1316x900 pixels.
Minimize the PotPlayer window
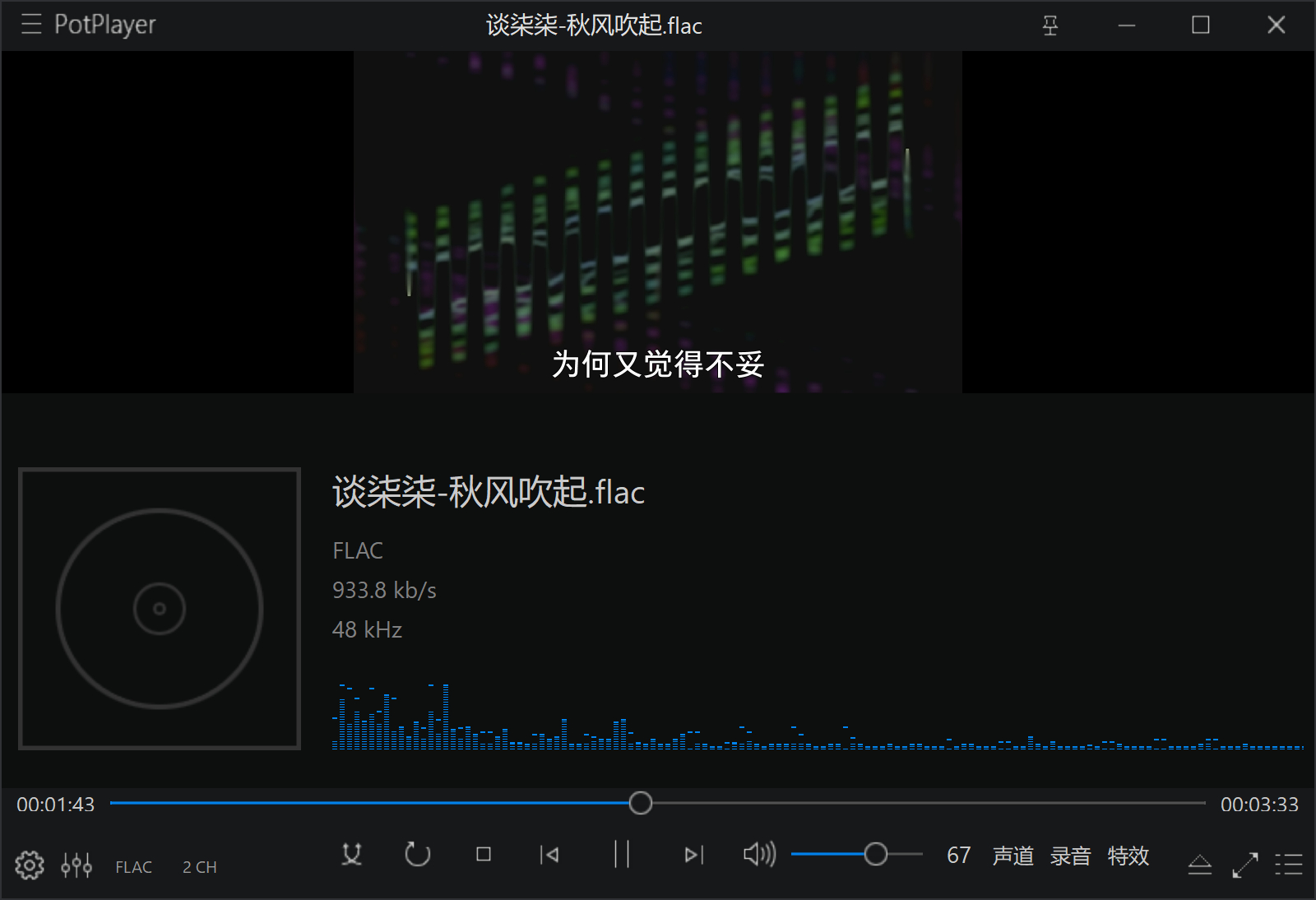pyautogui.click(x=1127, y=26)
